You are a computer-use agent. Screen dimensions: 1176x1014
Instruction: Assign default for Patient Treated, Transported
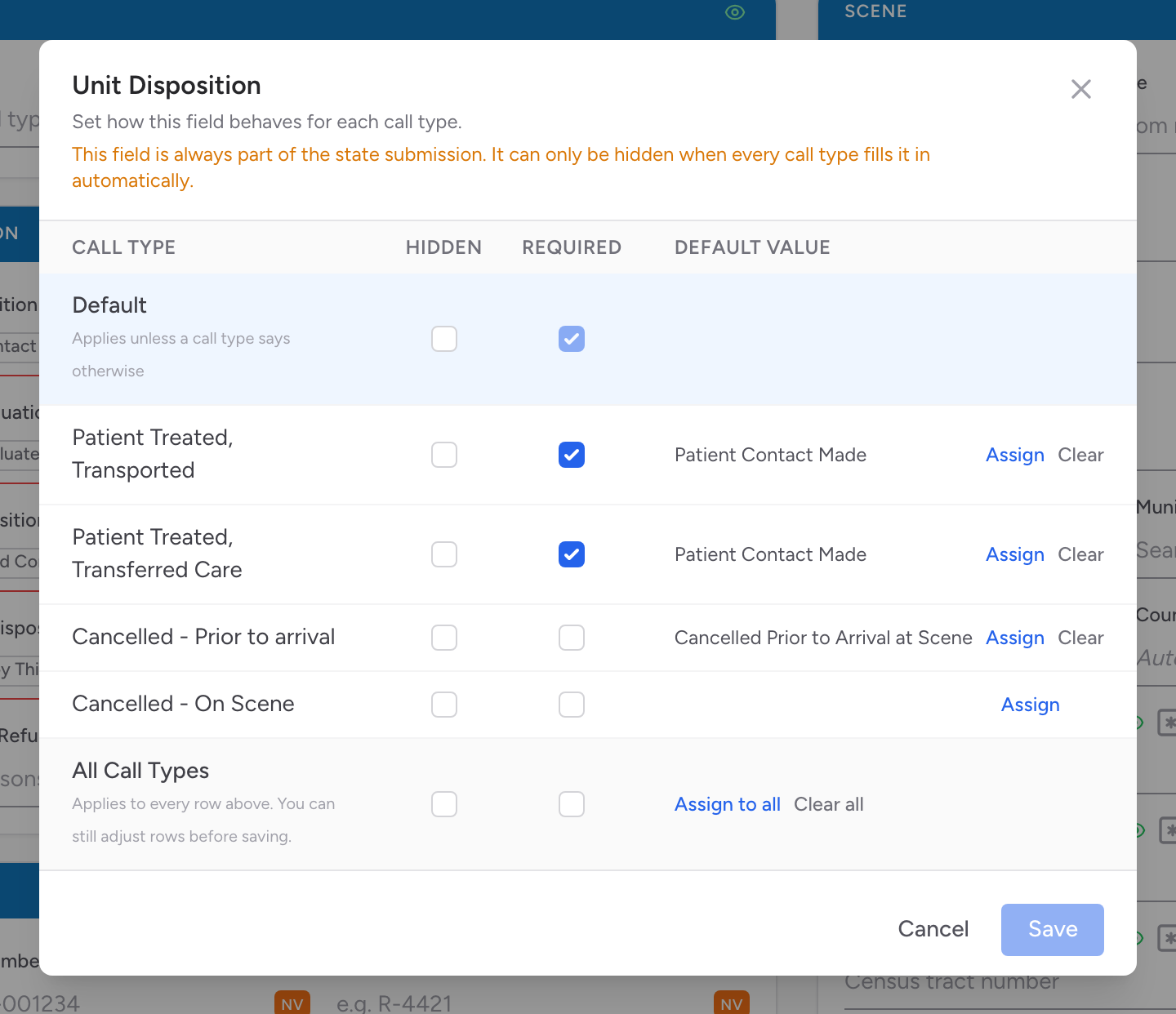click(1015, 455)
